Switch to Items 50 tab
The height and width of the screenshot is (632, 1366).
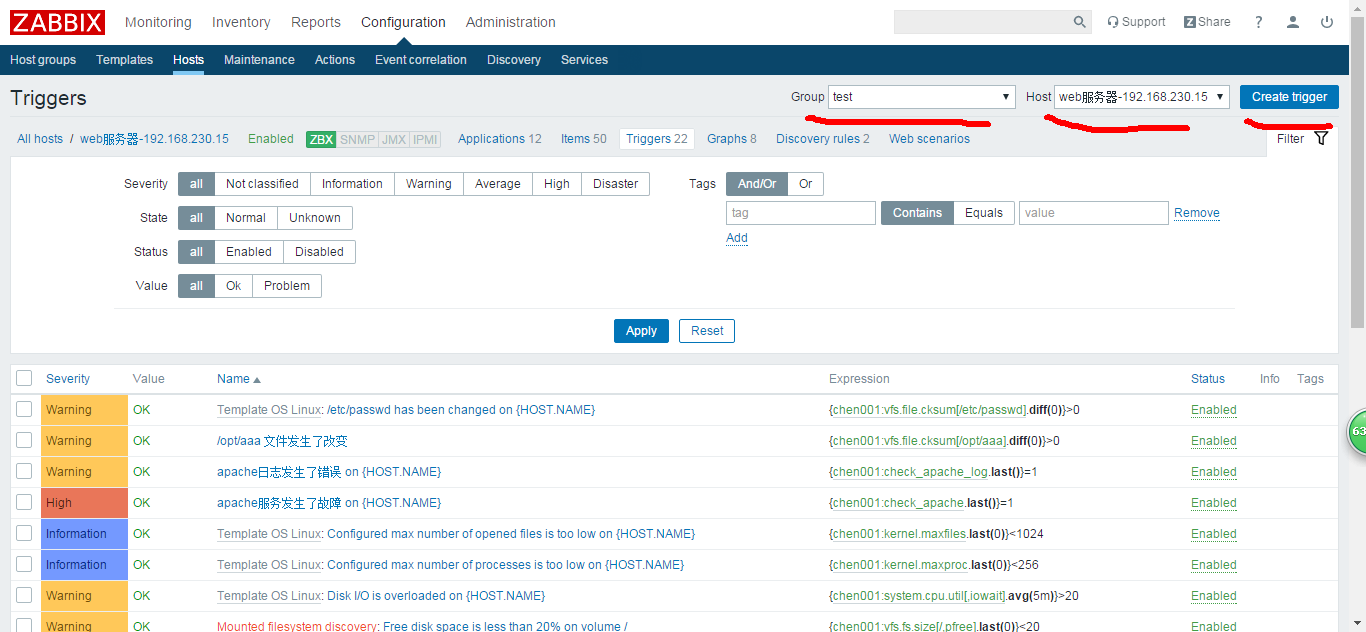584,139
